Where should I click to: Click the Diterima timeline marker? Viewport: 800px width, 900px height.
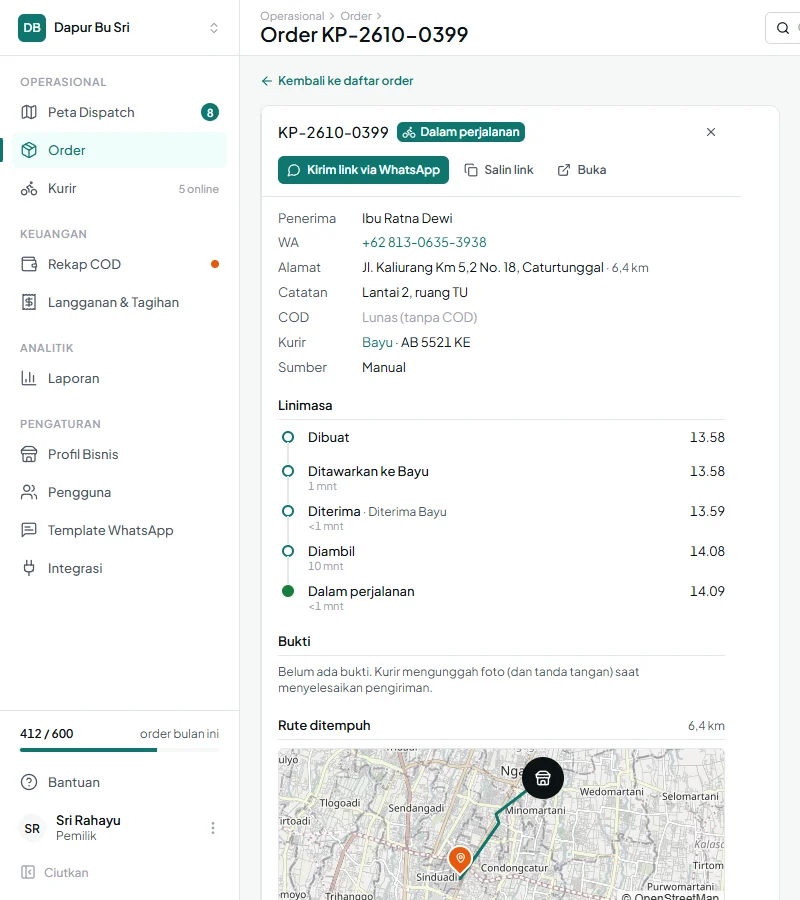tap(288, 511)
